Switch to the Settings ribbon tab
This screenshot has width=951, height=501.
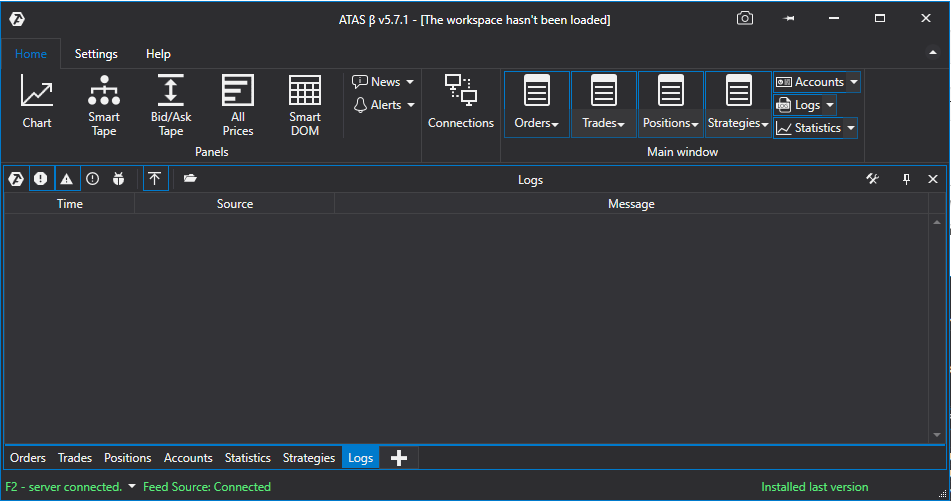(x=96, y=54)
